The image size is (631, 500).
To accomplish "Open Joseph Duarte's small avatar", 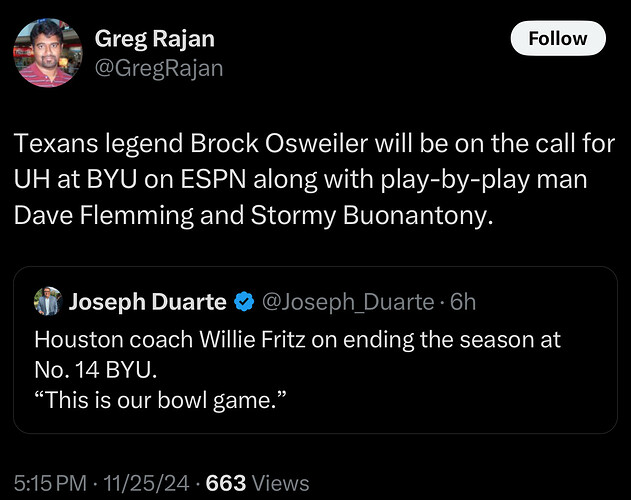I will pyautogui.click(x=48, y=301).
